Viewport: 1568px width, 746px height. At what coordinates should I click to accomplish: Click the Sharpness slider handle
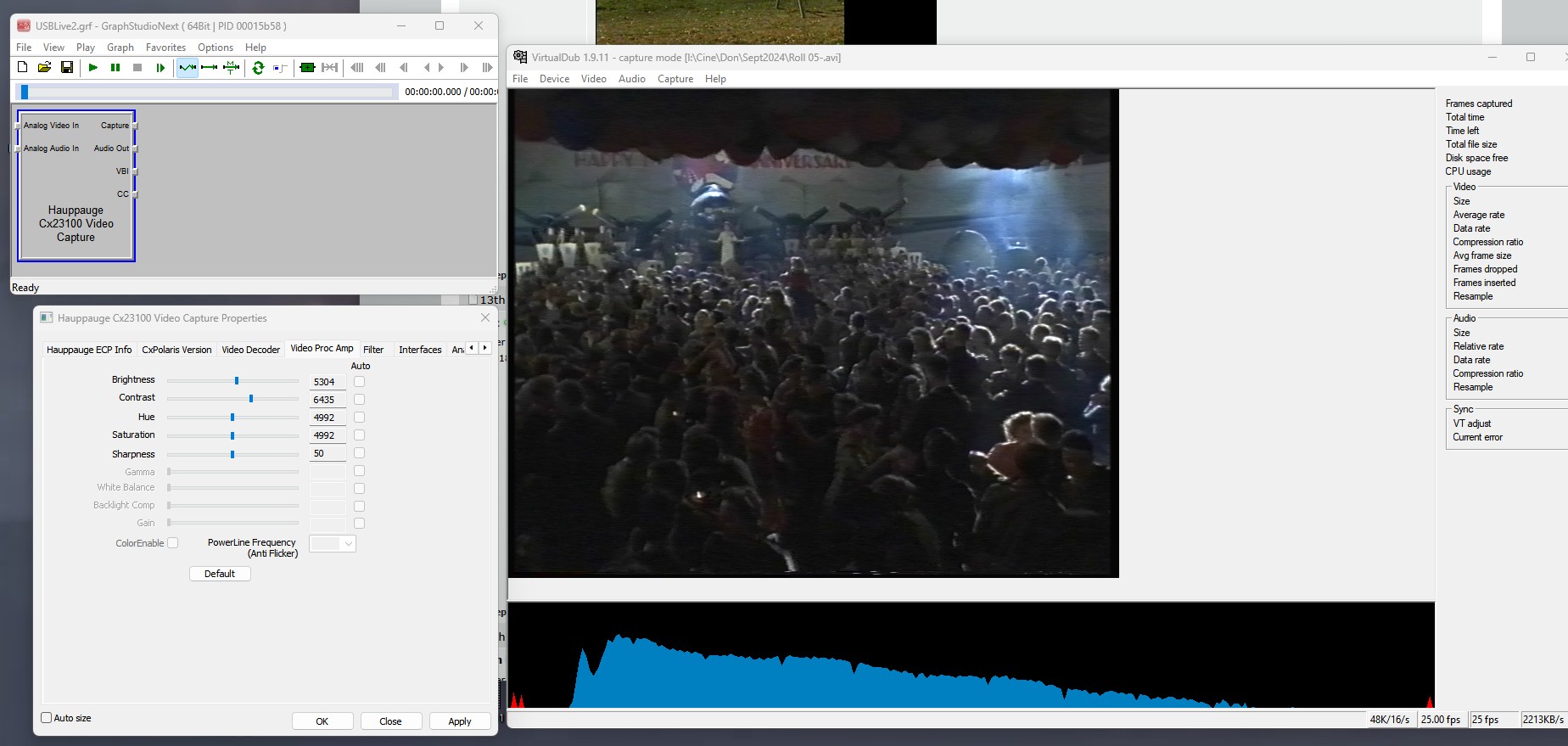(x=232, y=455)
